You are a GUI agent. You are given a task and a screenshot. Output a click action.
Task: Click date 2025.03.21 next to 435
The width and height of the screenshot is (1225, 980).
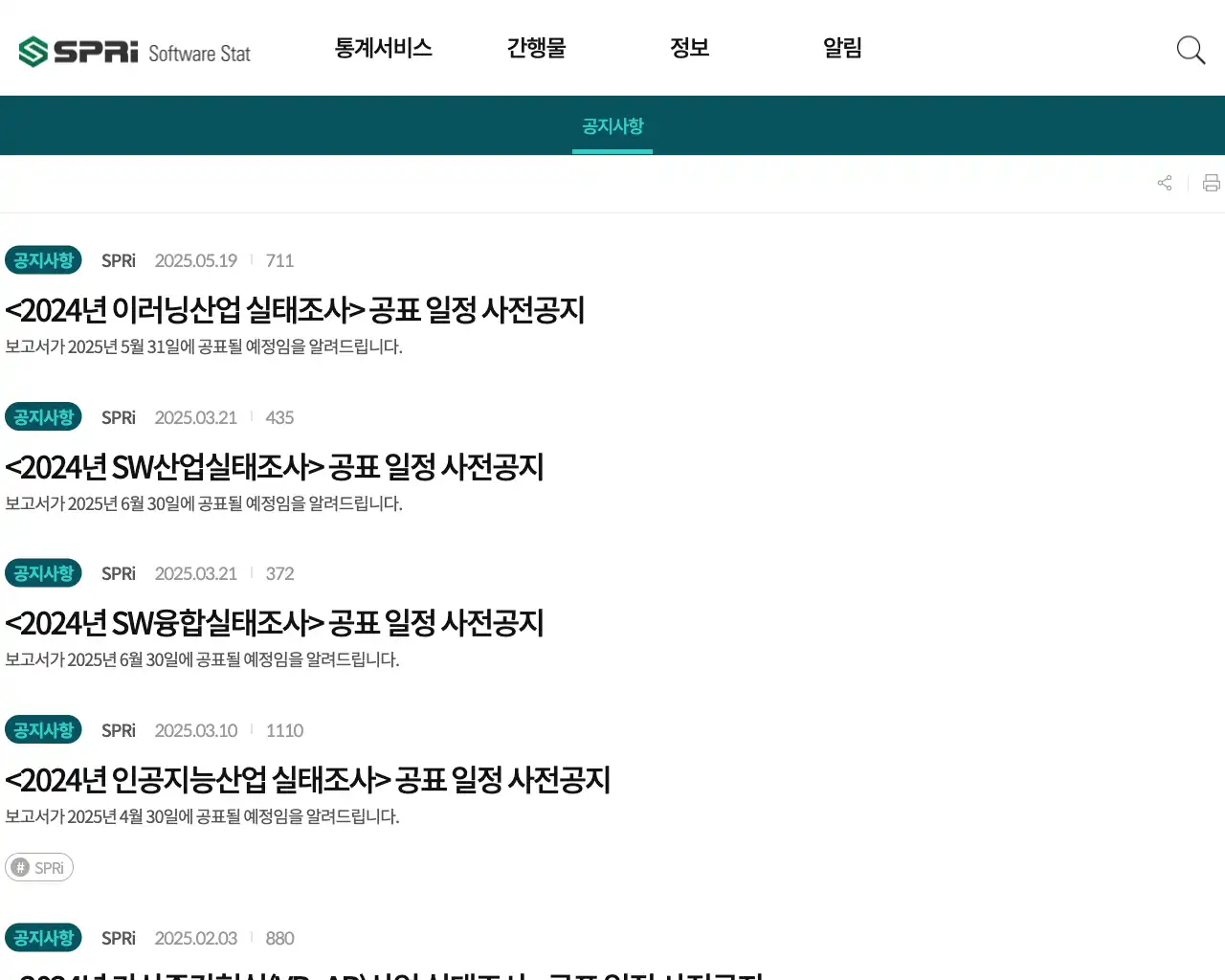point(196,417)
